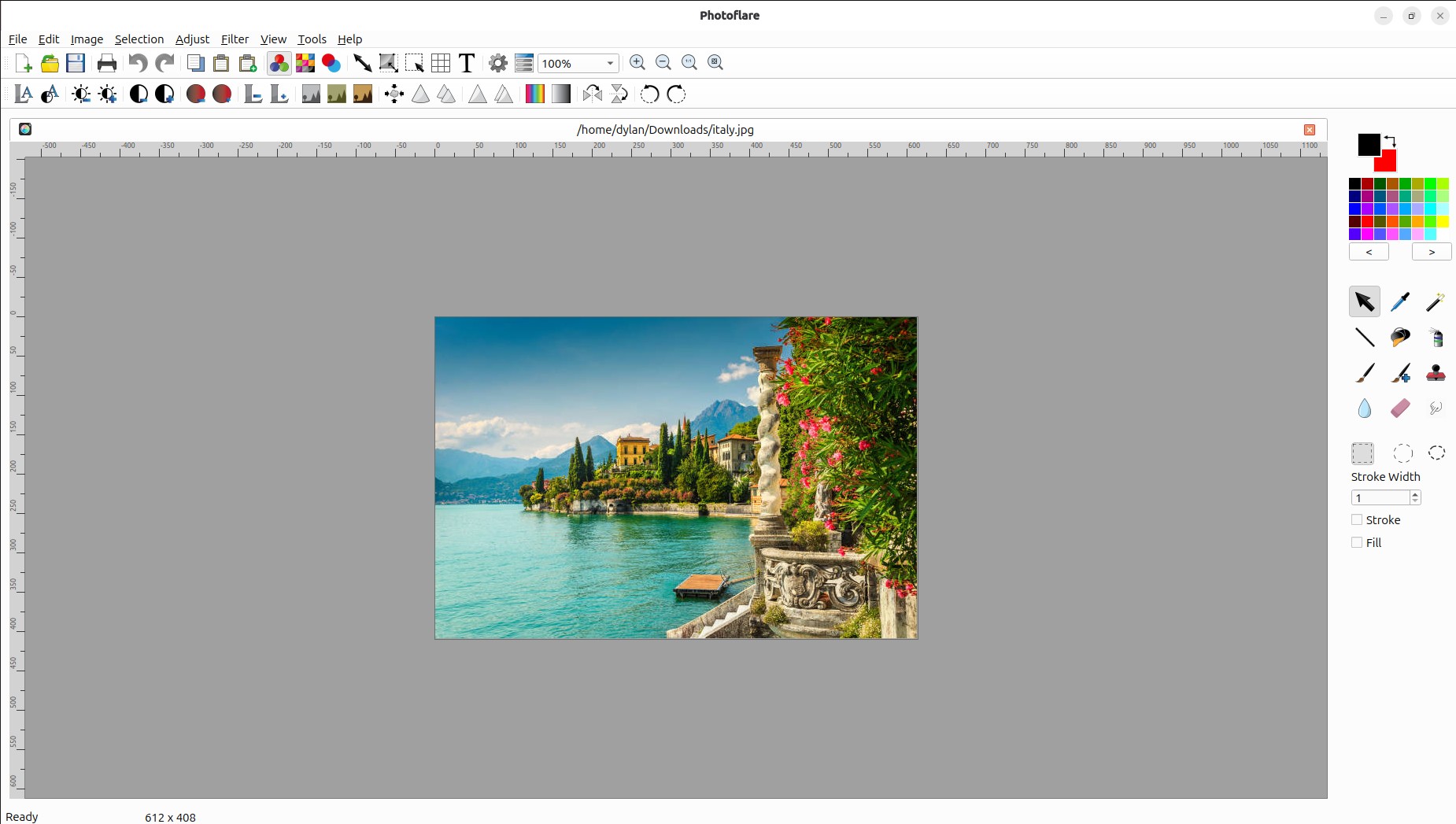Close the italy.jpg document tab
The width and height of the screenshot is (1456, 824).
(x=1310, y=130)
